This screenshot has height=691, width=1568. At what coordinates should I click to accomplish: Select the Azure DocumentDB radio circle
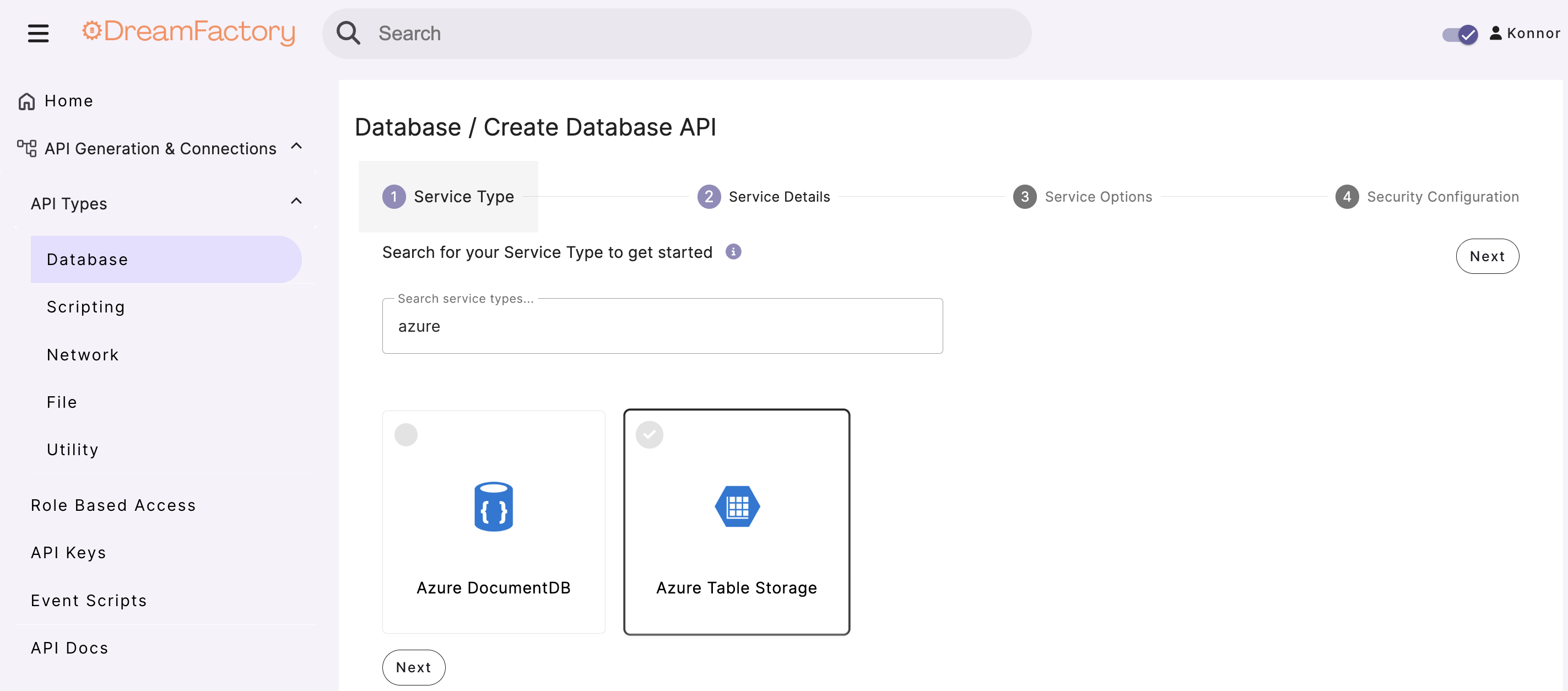pyautogui.click(x=406, y=435)
